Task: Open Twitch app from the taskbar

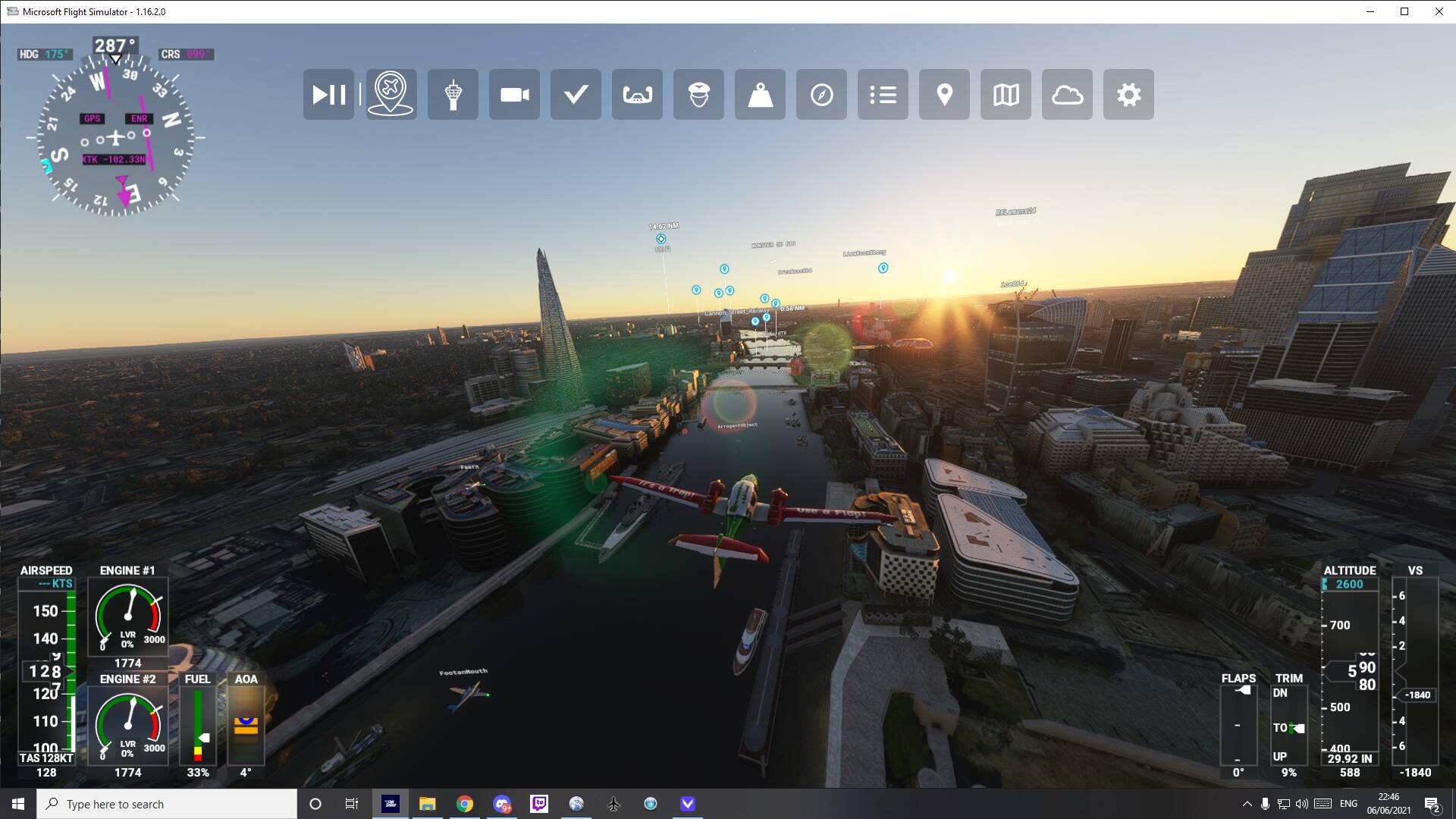Action: 539,804
